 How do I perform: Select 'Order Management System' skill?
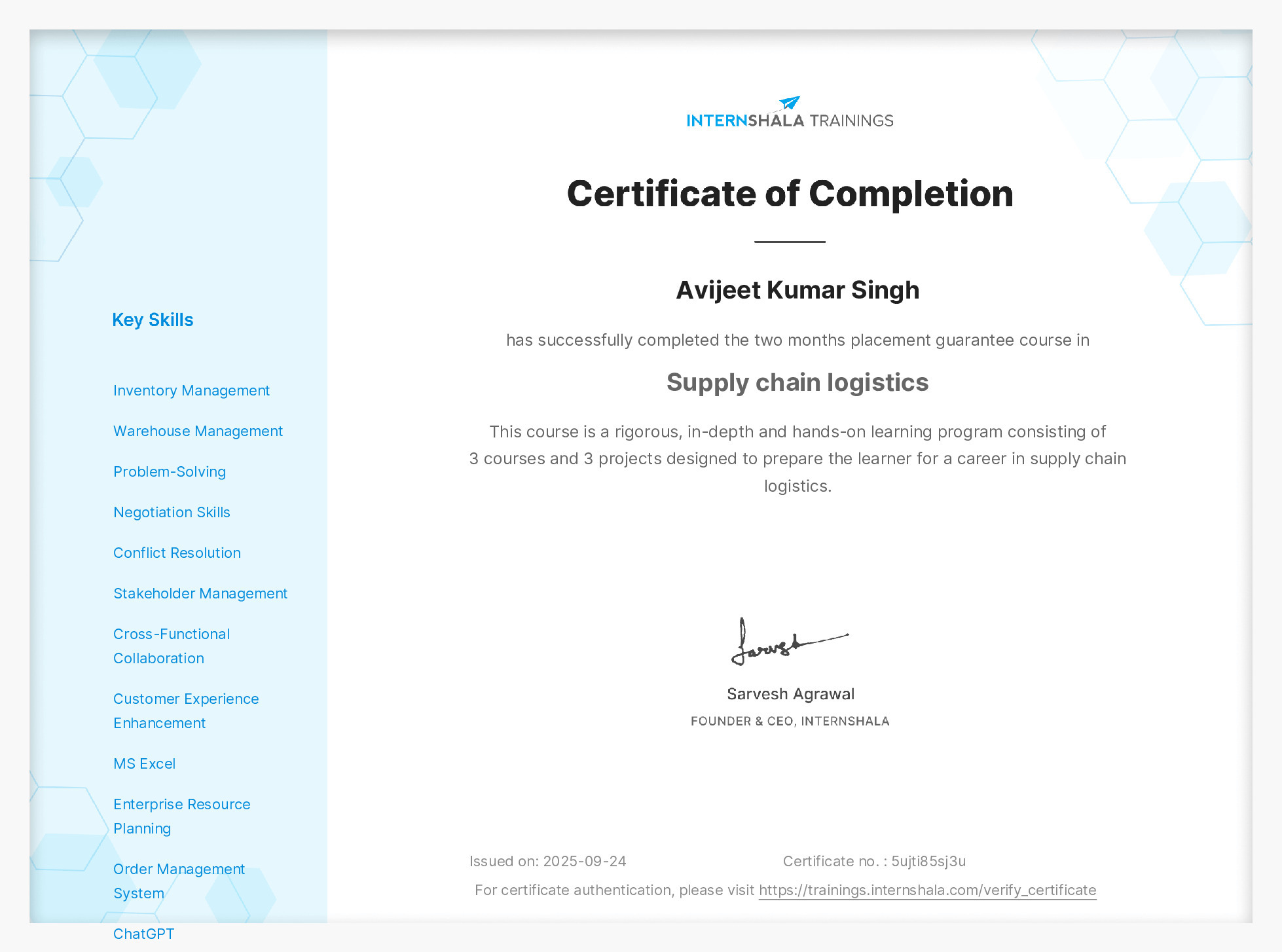(x=179, y=881)
